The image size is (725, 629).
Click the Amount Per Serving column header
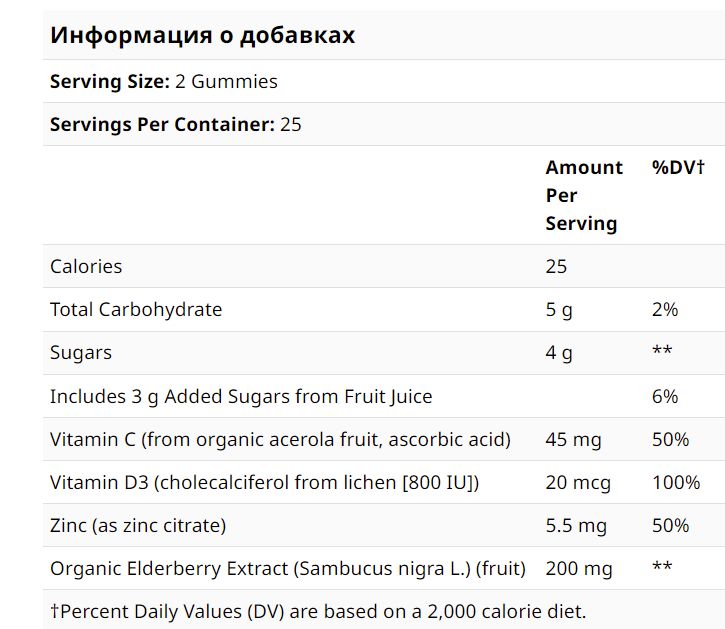click(x=584, y=195)
